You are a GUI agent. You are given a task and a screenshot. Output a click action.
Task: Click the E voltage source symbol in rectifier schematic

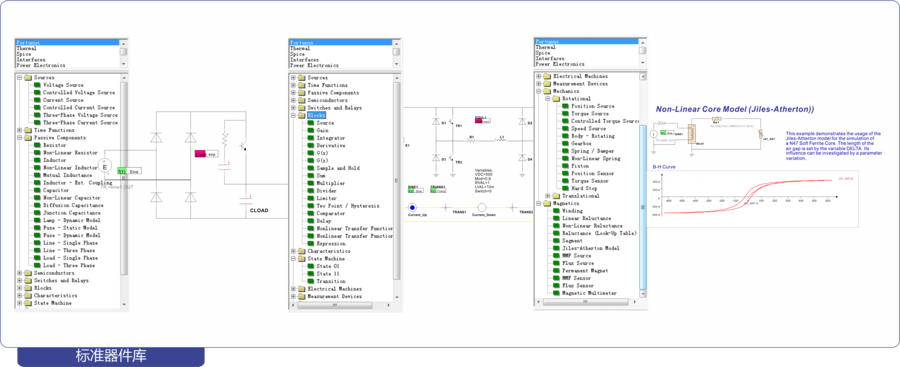[104, 166]
